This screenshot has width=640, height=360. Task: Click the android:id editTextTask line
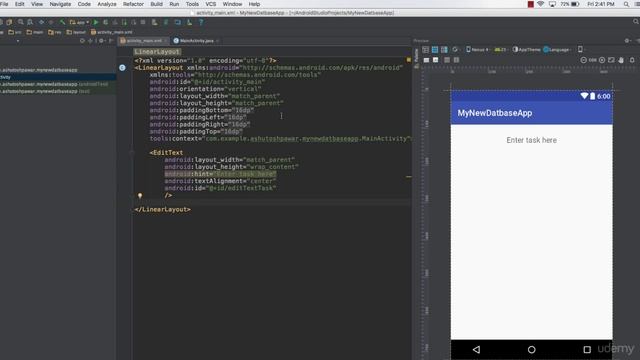220,188
